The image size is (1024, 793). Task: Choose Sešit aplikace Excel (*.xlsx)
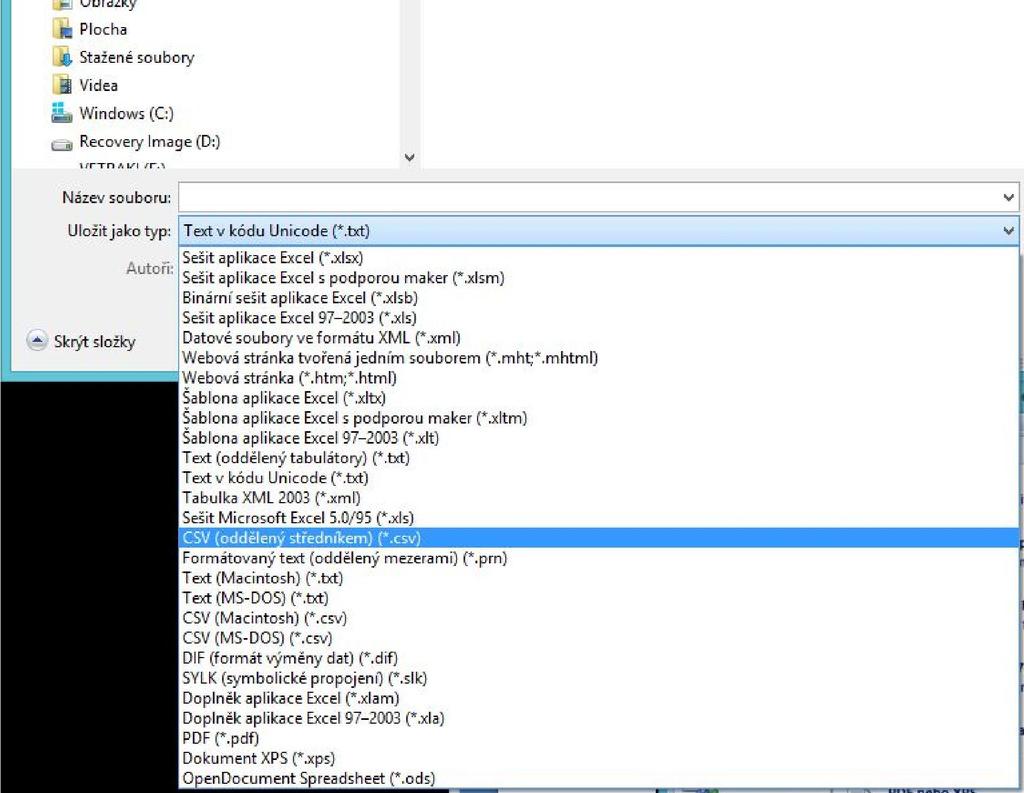pos(598,257)
